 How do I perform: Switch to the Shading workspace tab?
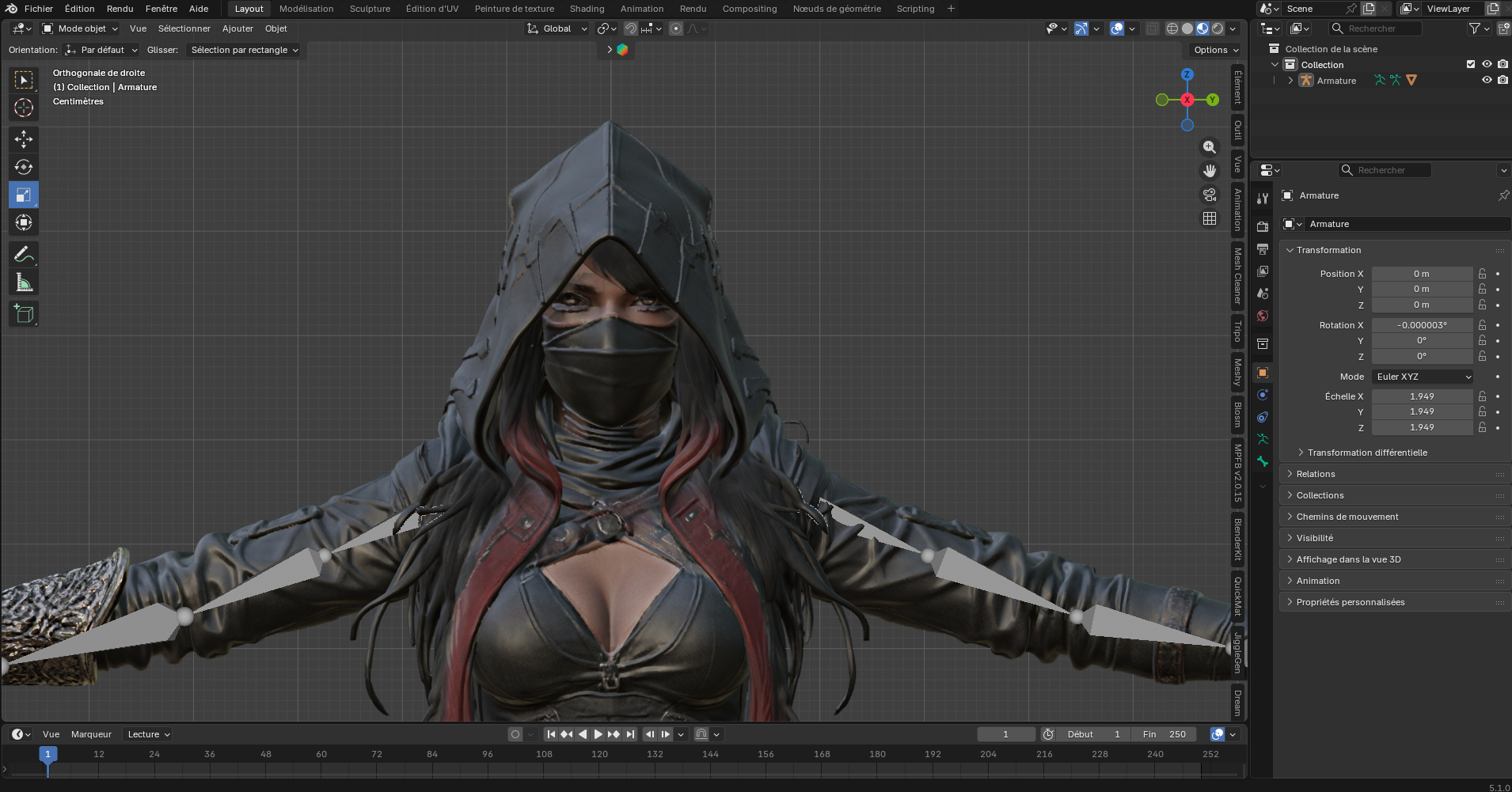[x=587, y=9]
